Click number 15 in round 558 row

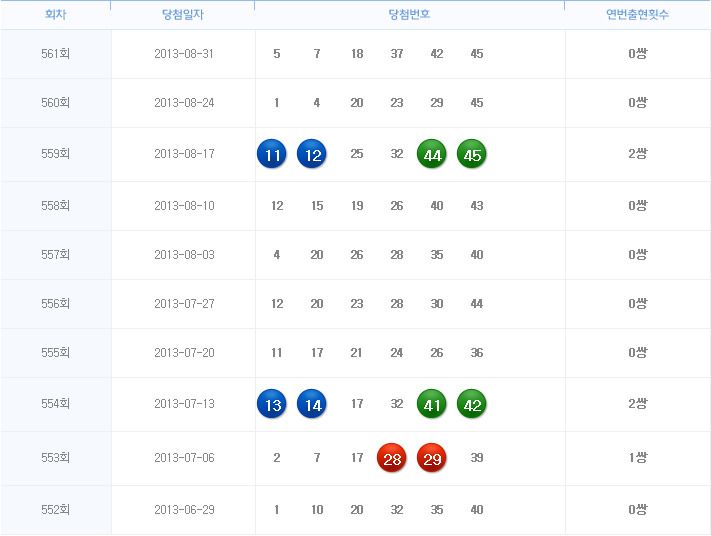(x=317, y=205)
